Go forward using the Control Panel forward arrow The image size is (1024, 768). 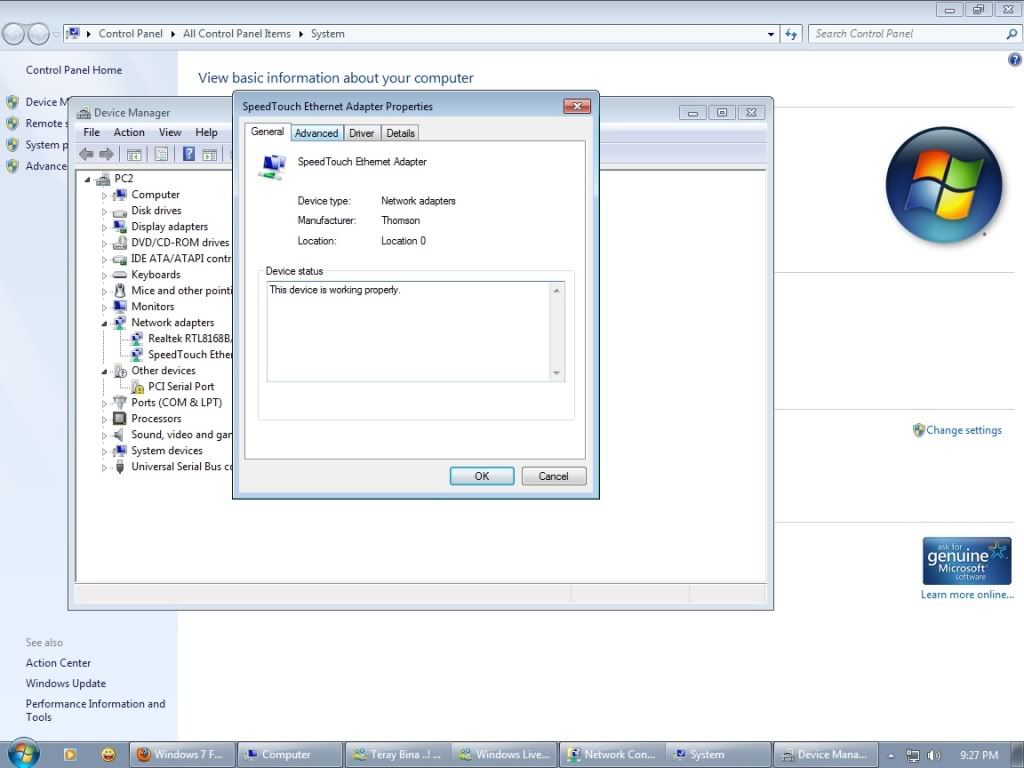39,34
